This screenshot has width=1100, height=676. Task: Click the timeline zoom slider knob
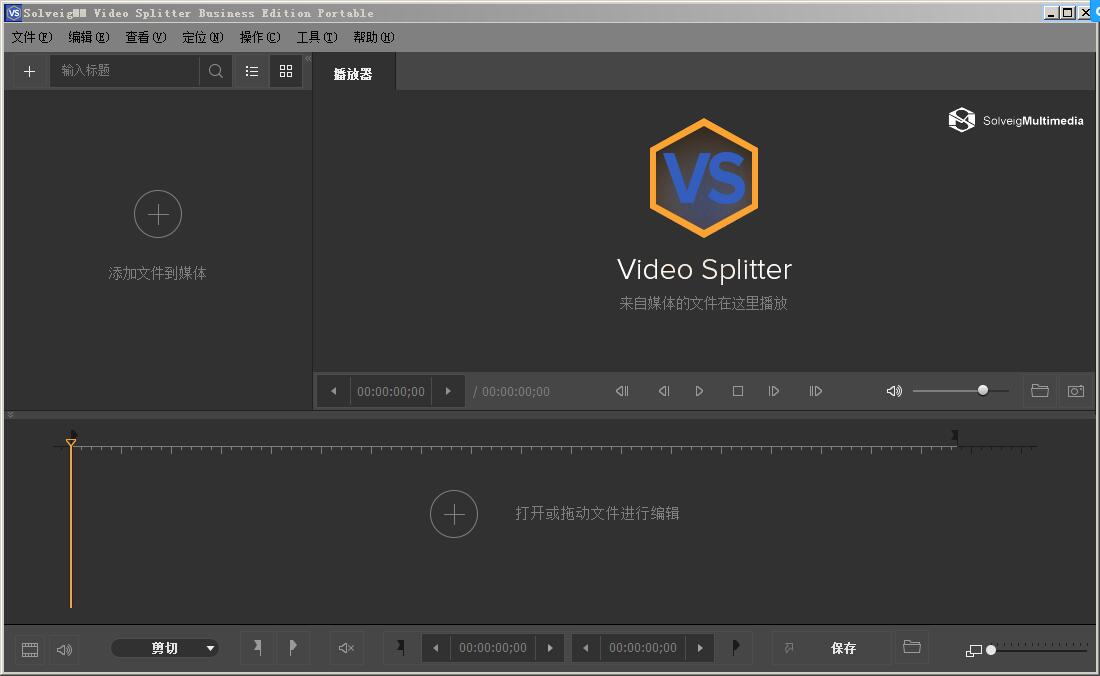coord(991,650)
